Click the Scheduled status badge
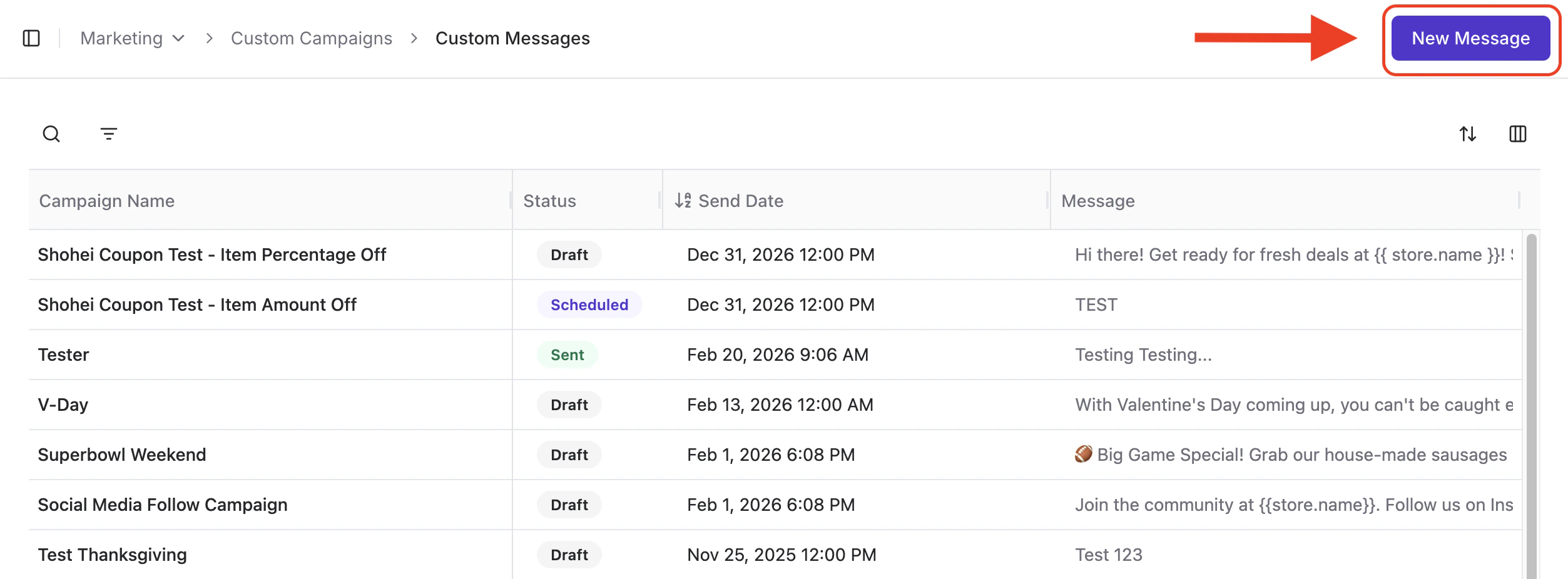The width and height of the screenshot is (1568, 579). coord(589,305)
